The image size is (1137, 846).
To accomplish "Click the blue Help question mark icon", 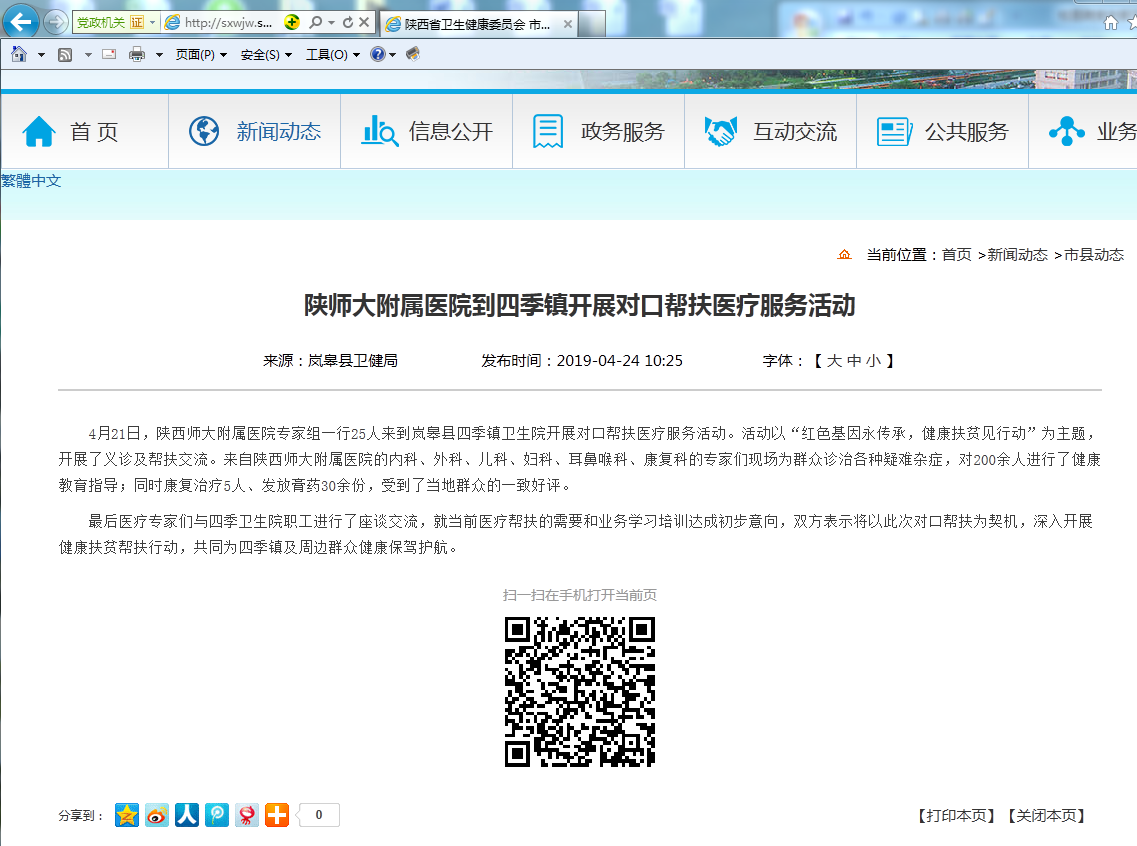I will point(378,54).
